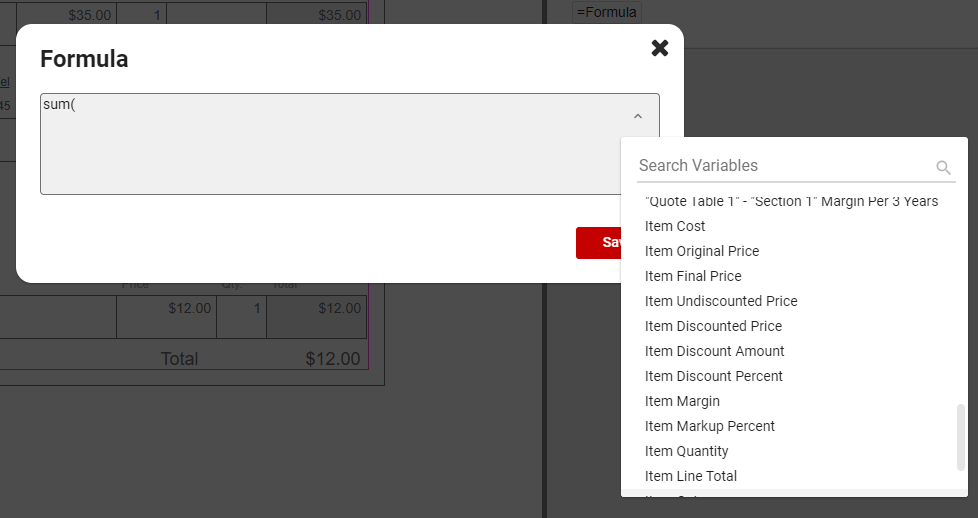Screen dimensions: 978x518
Task: Select Section 1 Margin Per 3 Years variable
Action: (791, 201)
